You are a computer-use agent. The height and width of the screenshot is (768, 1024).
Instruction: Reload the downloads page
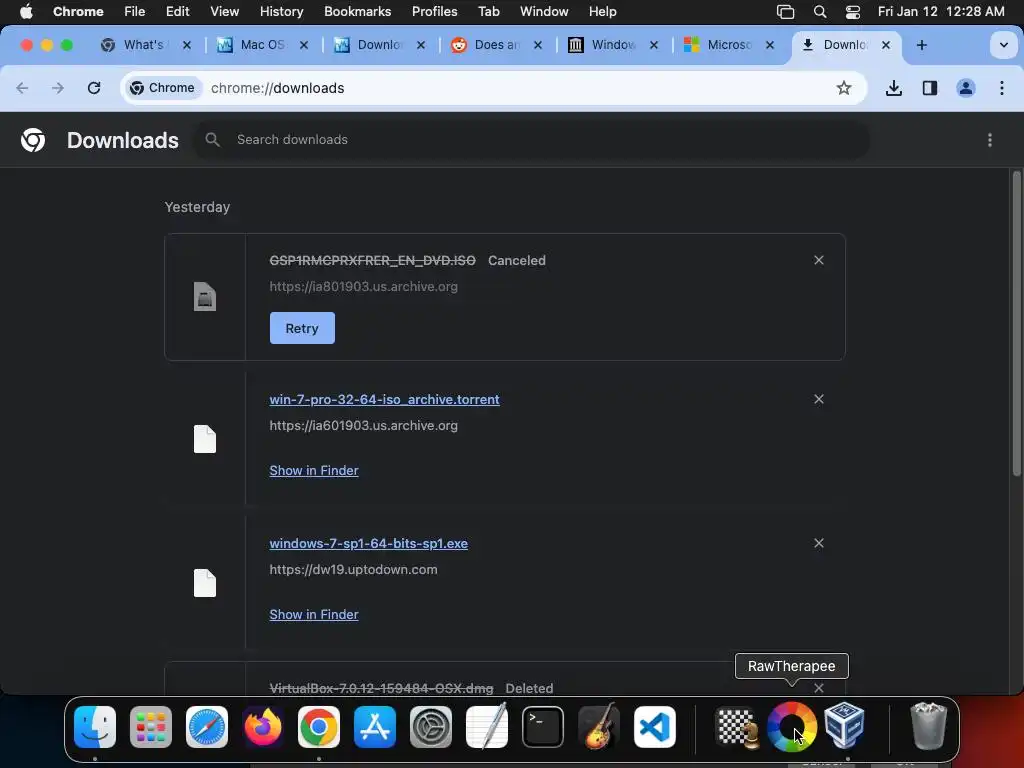click(x=94, y=88)
